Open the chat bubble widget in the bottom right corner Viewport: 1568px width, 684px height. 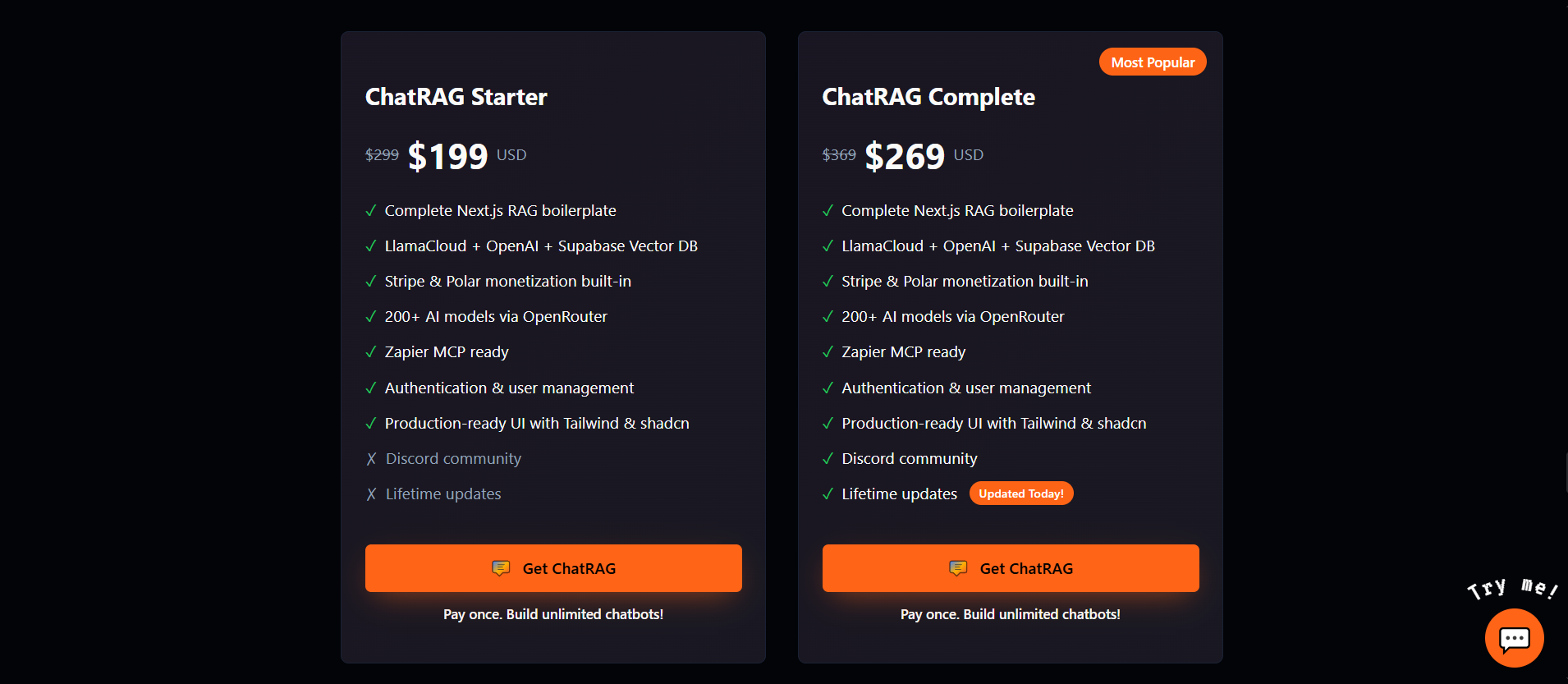1514,638
